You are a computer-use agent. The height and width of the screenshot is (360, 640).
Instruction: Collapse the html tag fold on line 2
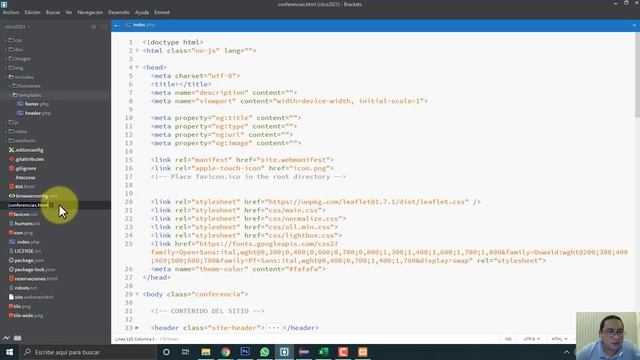click(x=137, y=51)
